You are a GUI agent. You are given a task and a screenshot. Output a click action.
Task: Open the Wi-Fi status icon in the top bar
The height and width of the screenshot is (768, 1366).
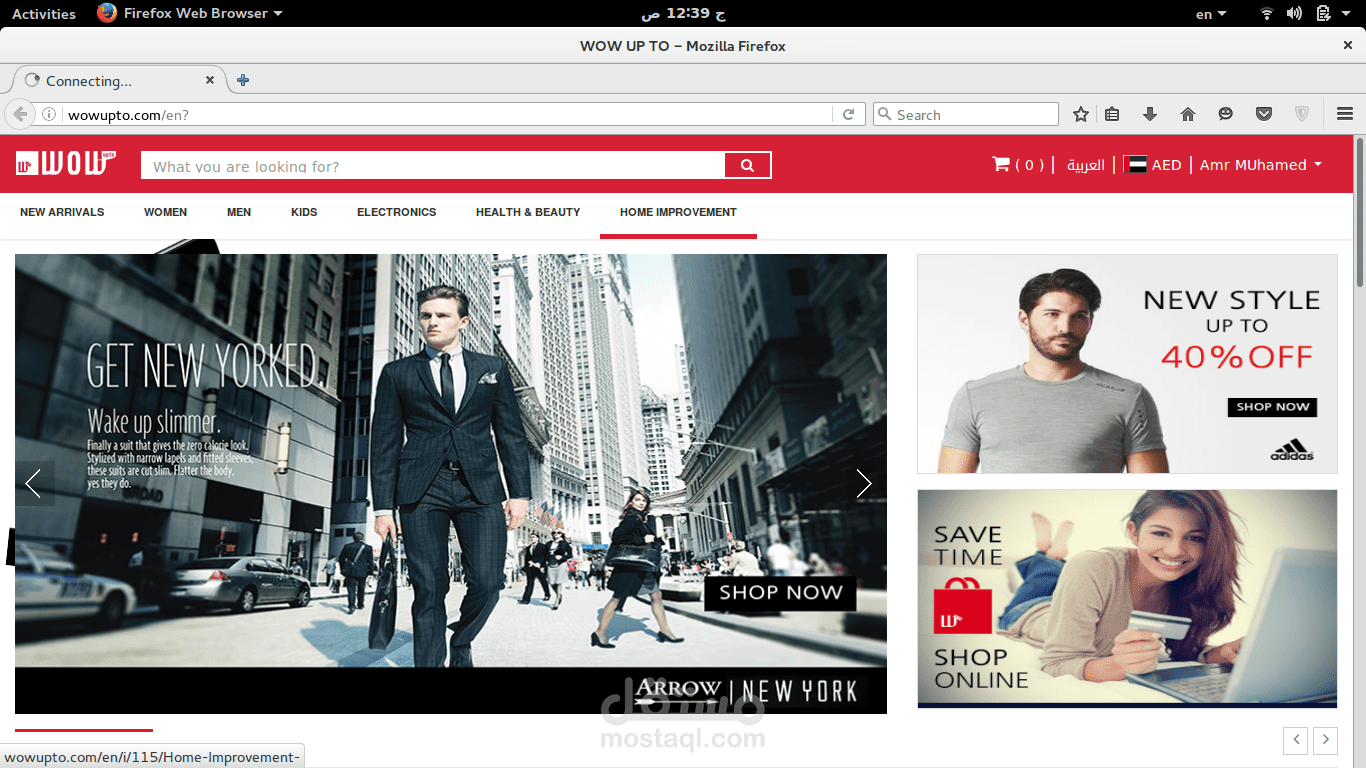(x=1267, y=14)
